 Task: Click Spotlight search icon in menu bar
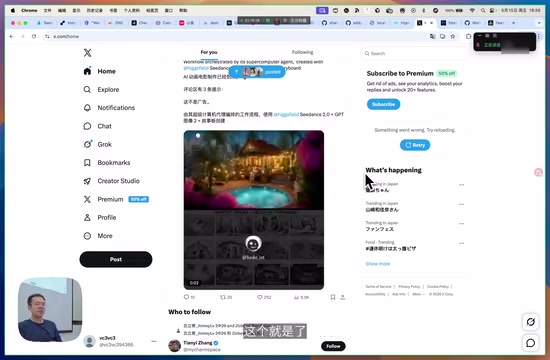click(484, 11)
